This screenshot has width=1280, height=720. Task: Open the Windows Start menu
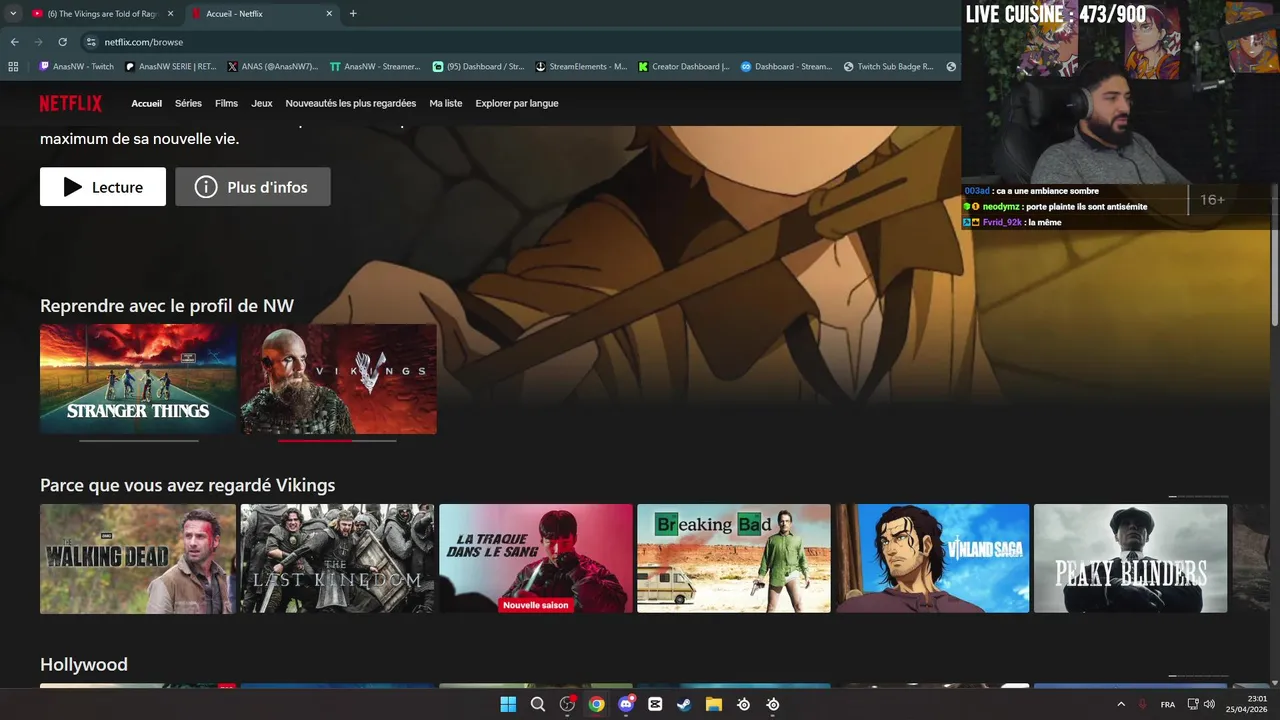508,704
